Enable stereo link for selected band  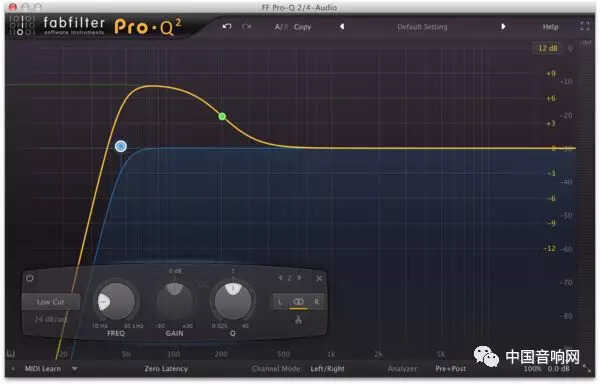(x=298, y=302)
